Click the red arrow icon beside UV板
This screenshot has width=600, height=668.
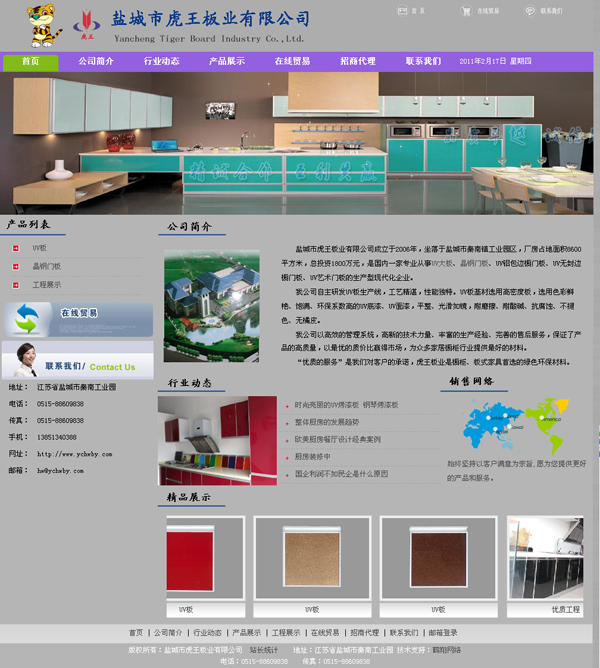pyautogui.click(x=15, y=247)
